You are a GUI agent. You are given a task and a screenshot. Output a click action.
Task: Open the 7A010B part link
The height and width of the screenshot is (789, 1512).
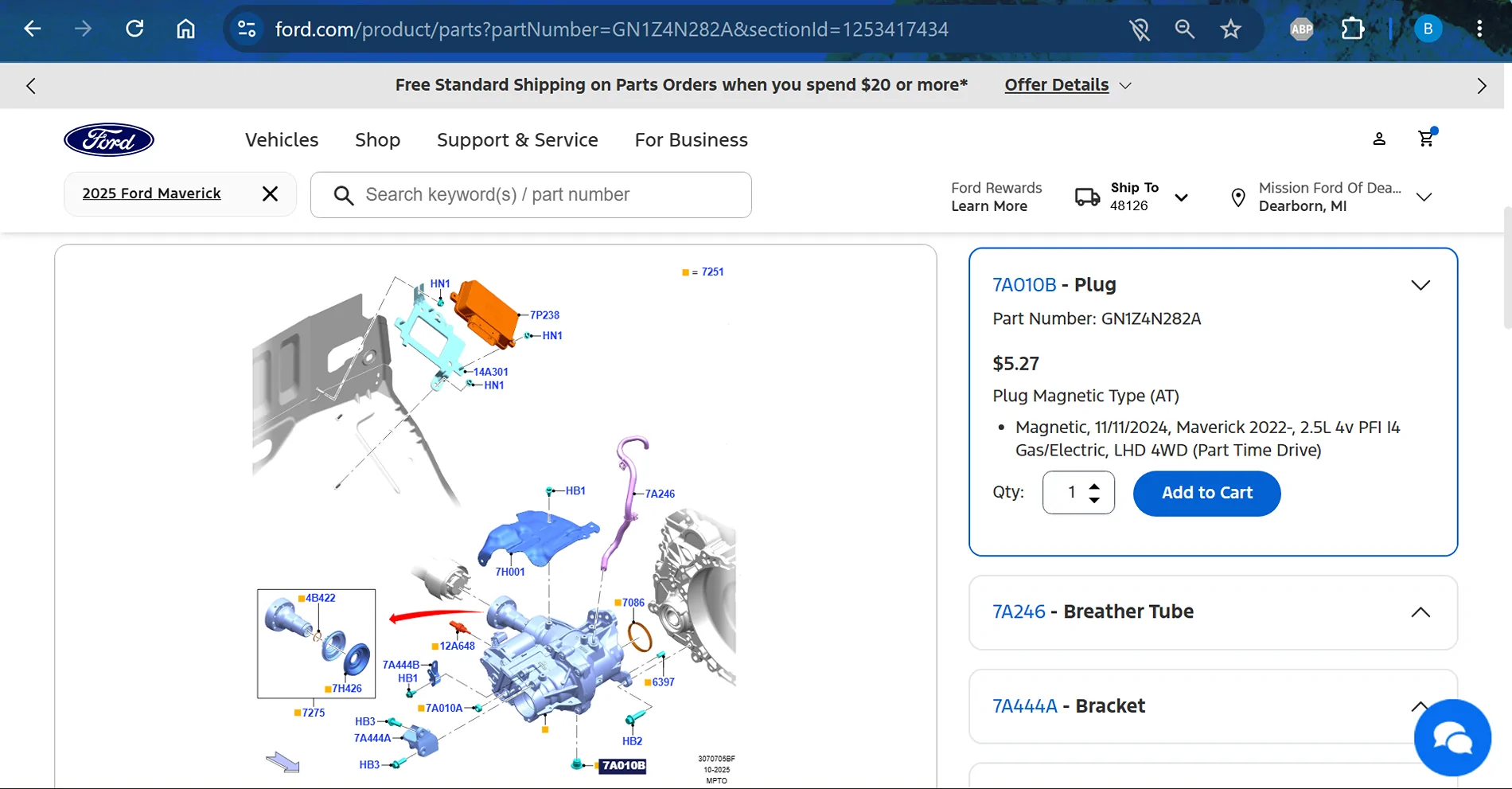point(1024,285)
